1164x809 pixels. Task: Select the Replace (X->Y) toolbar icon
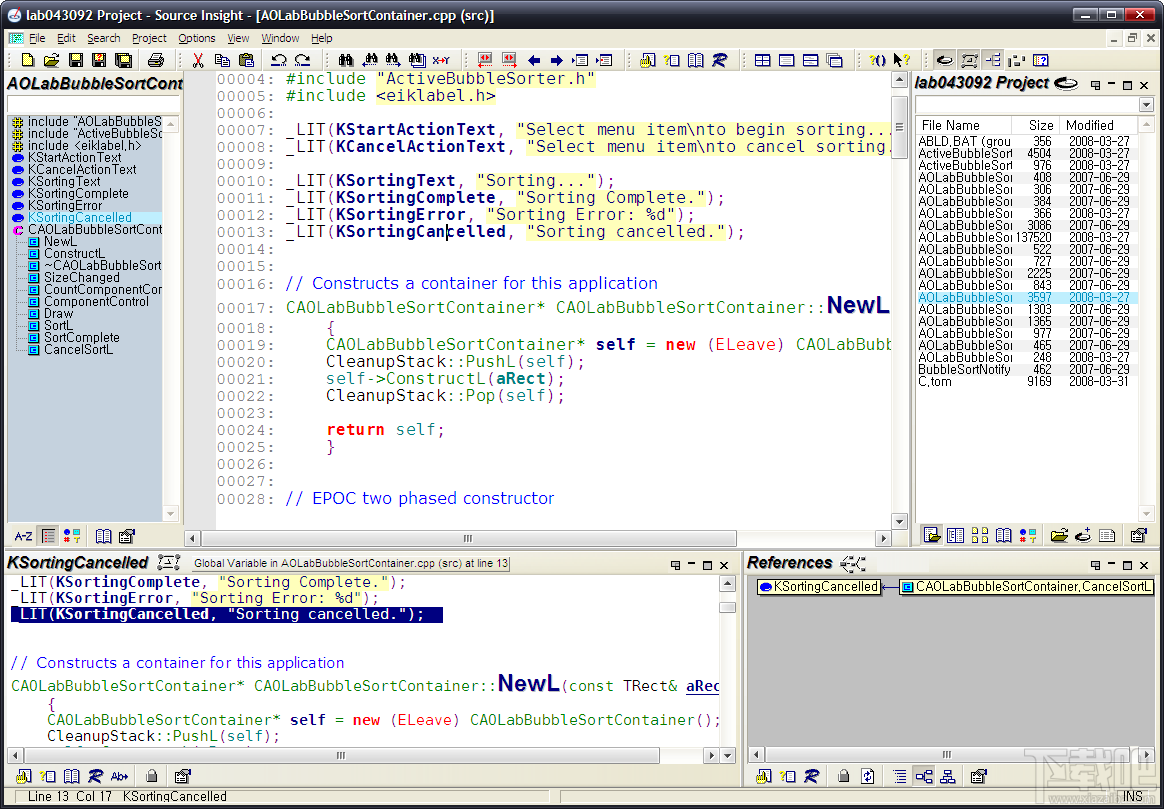[440, 61]
